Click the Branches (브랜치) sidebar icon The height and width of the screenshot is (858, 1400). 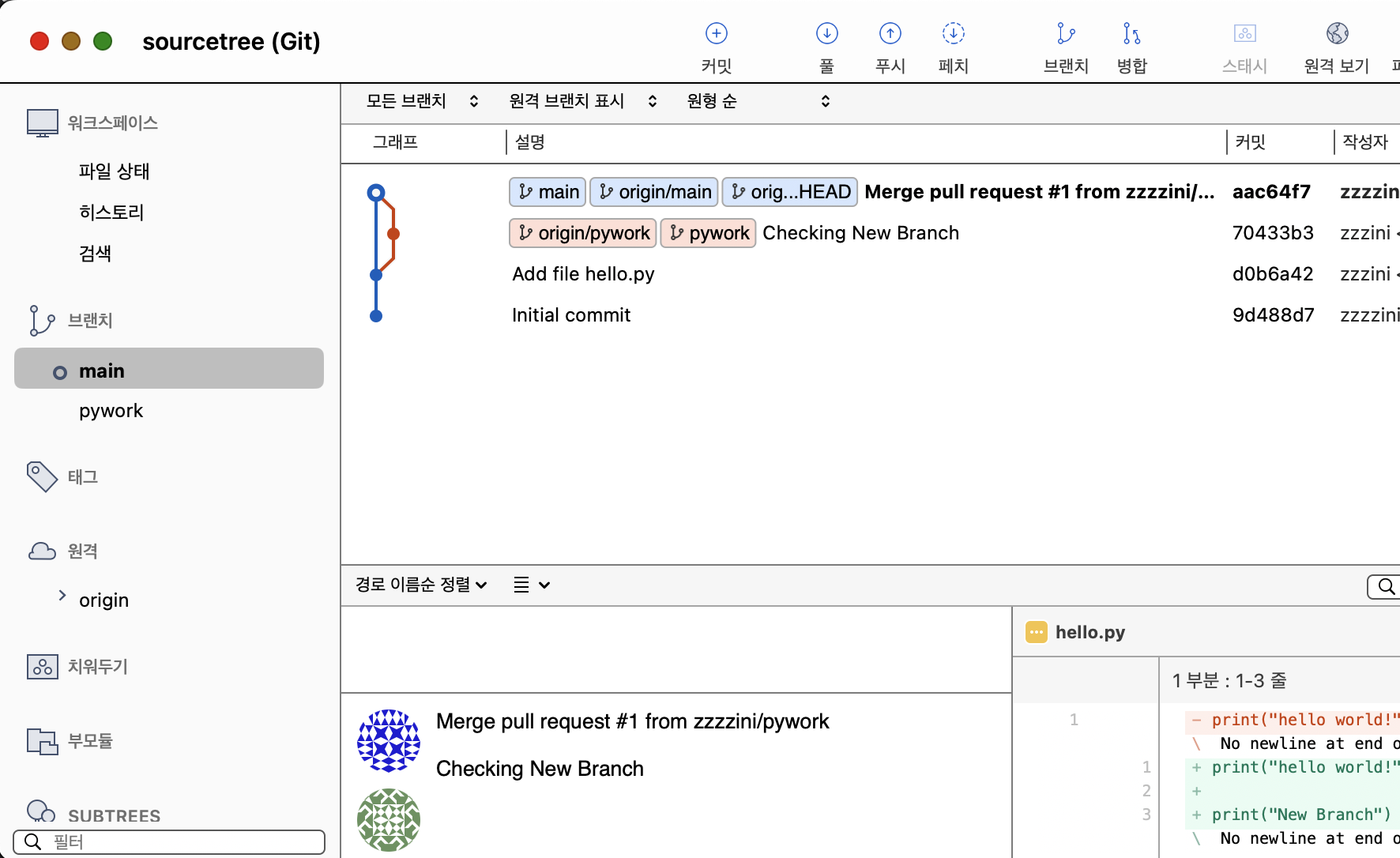41,320
